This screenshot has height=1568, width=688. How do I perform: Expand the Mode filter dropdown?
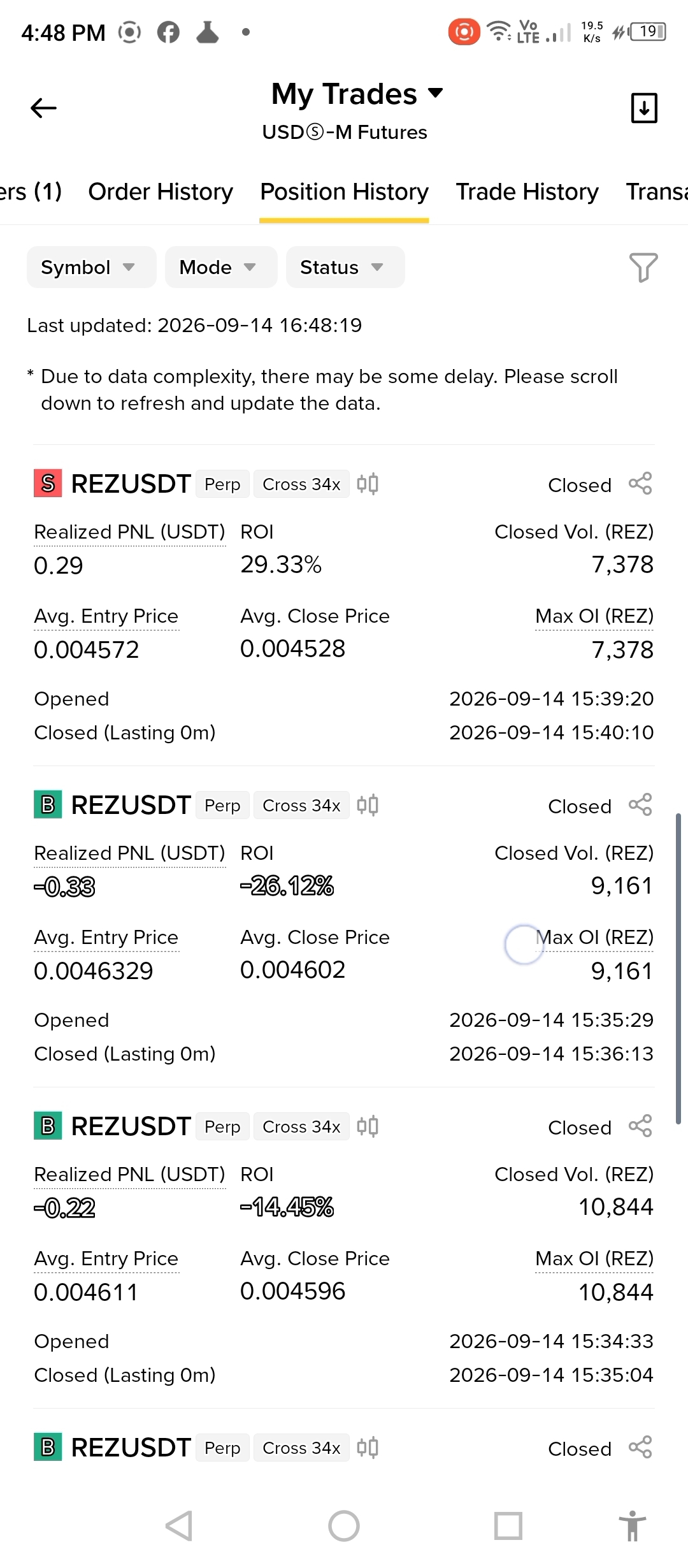[221, 267]
